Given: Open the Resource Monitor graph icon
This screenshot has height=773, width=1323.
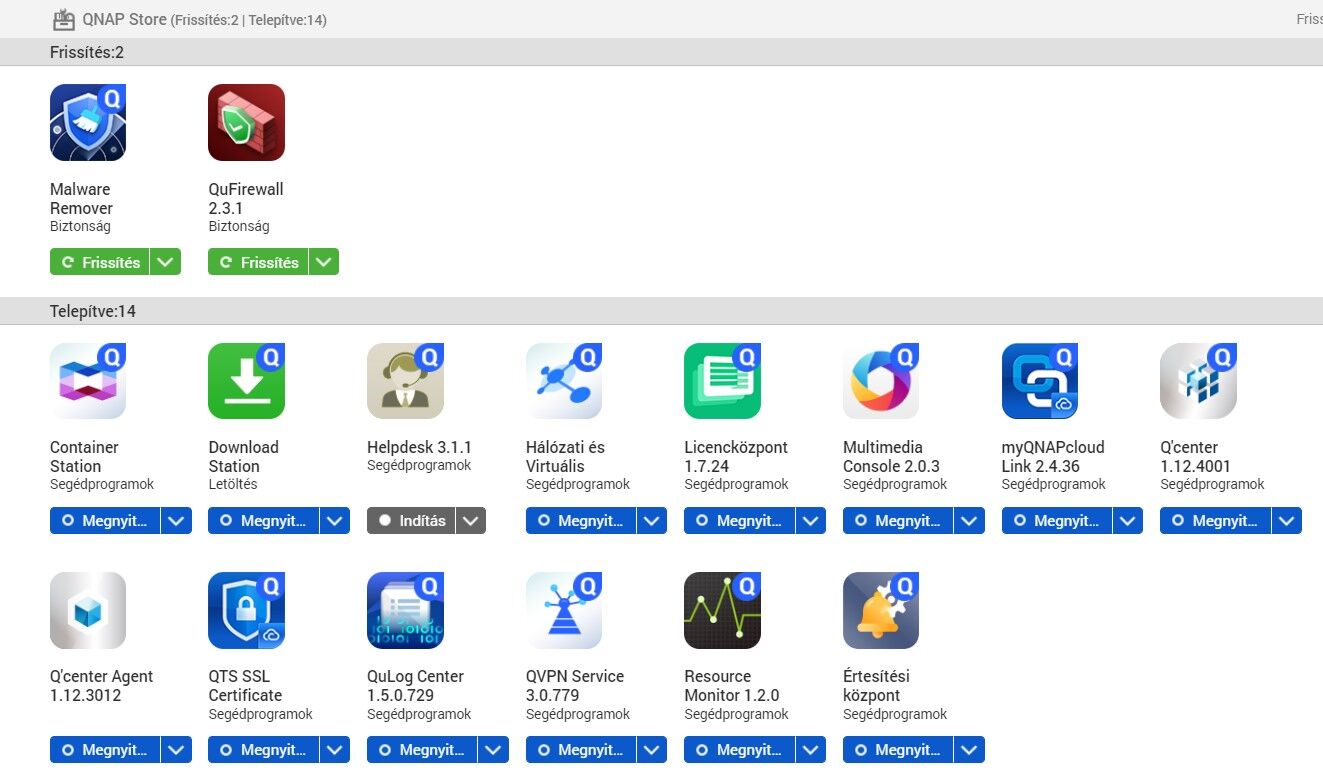Looking at the screenshot, I should [722, 610].
